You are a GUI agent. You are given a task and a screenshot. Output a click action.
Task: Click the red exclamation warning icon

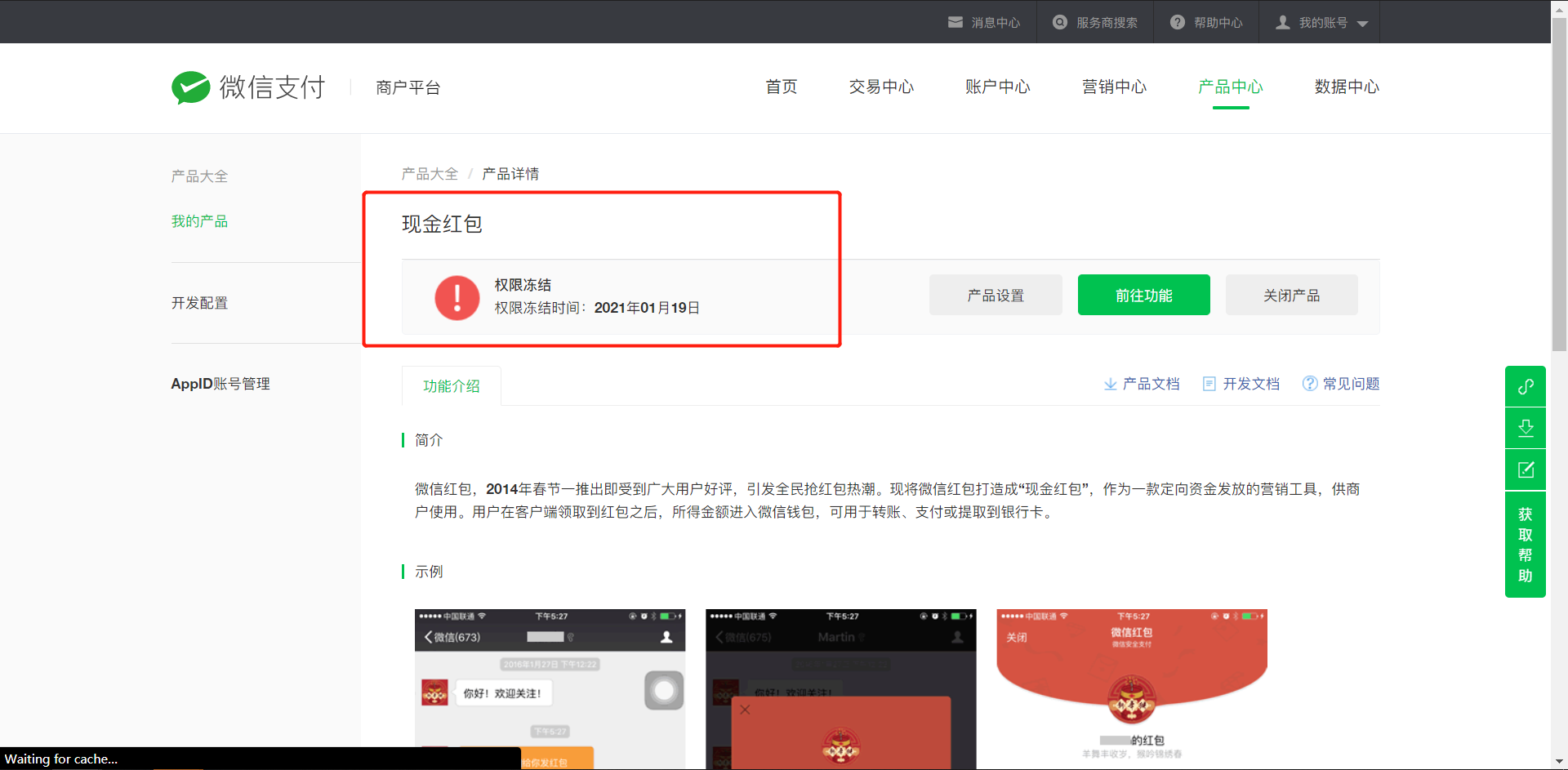[457, 297]
